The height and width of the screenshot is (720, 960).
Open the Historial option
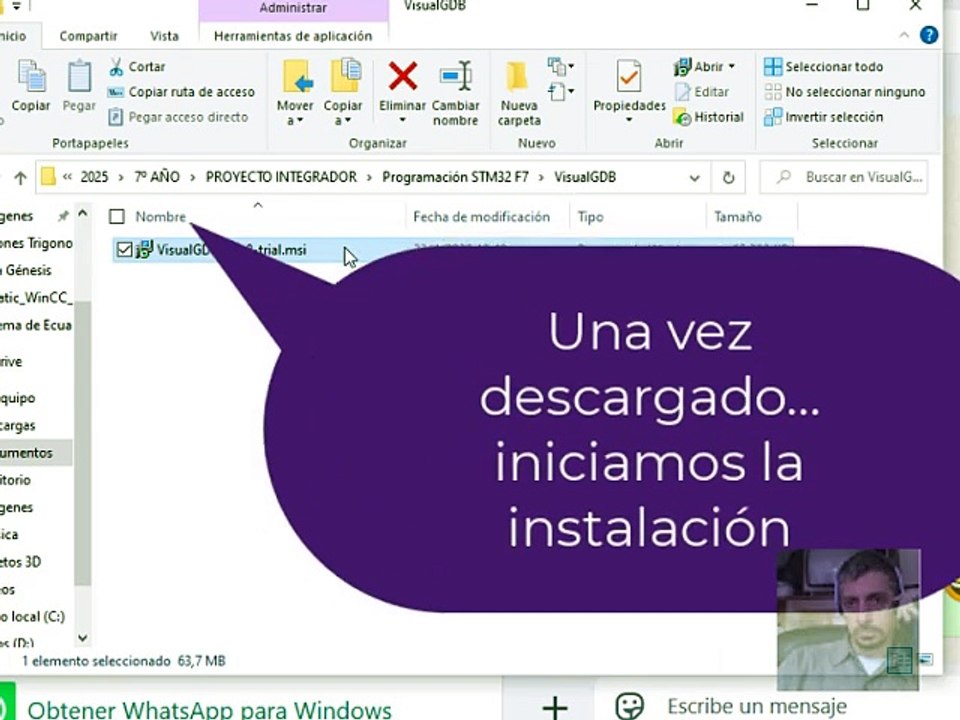[708, 117]
